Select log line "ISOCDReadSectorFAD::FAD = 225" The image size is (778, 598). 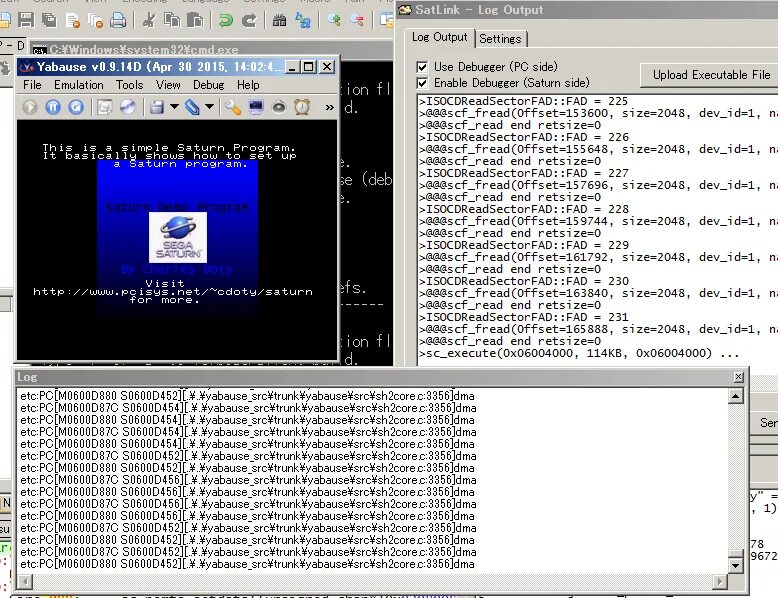pyautogui.click(x=523, y=101)
